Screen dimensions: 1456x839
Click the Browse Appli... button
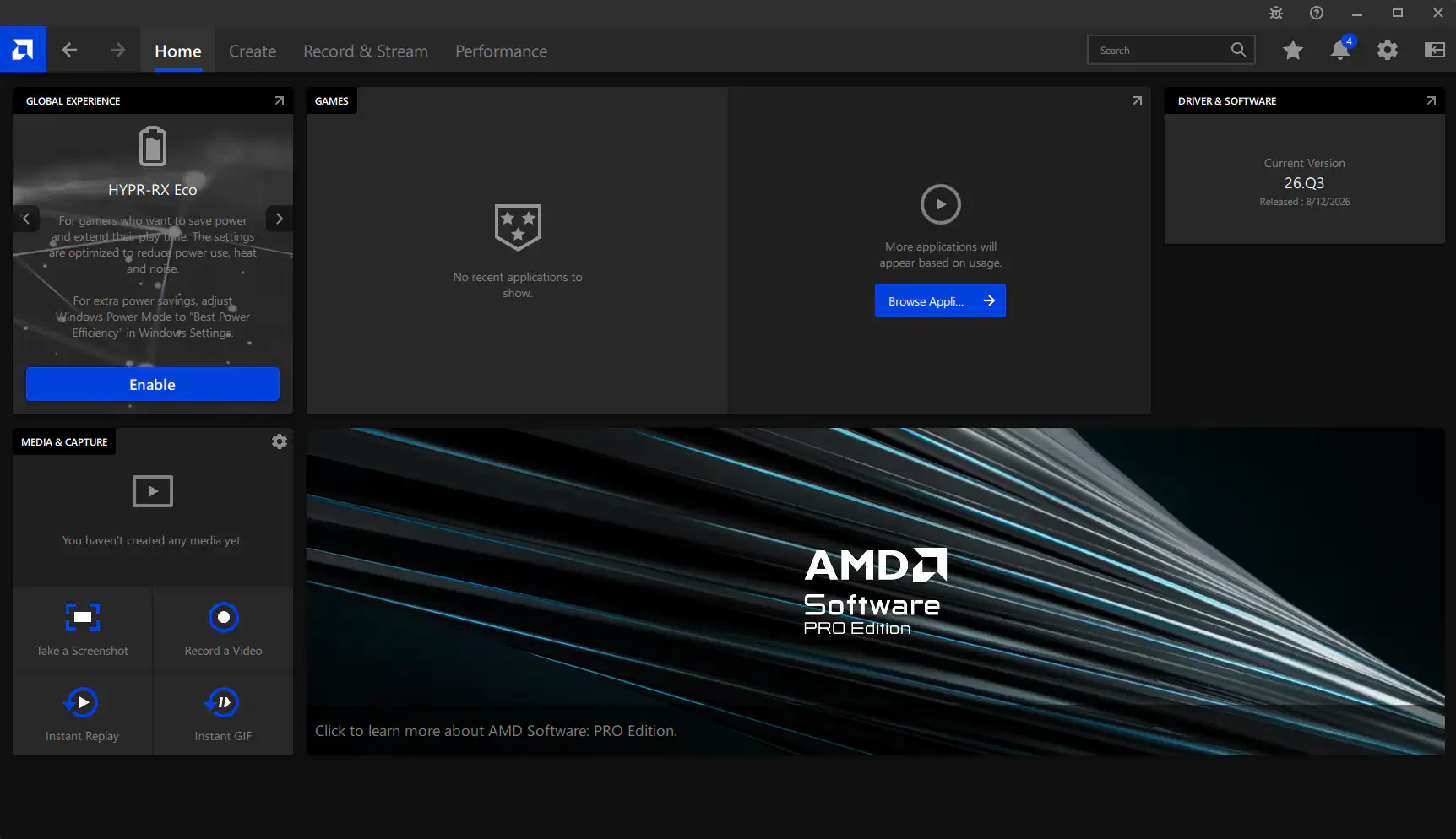pyautogui.click(x=940, y=300)
